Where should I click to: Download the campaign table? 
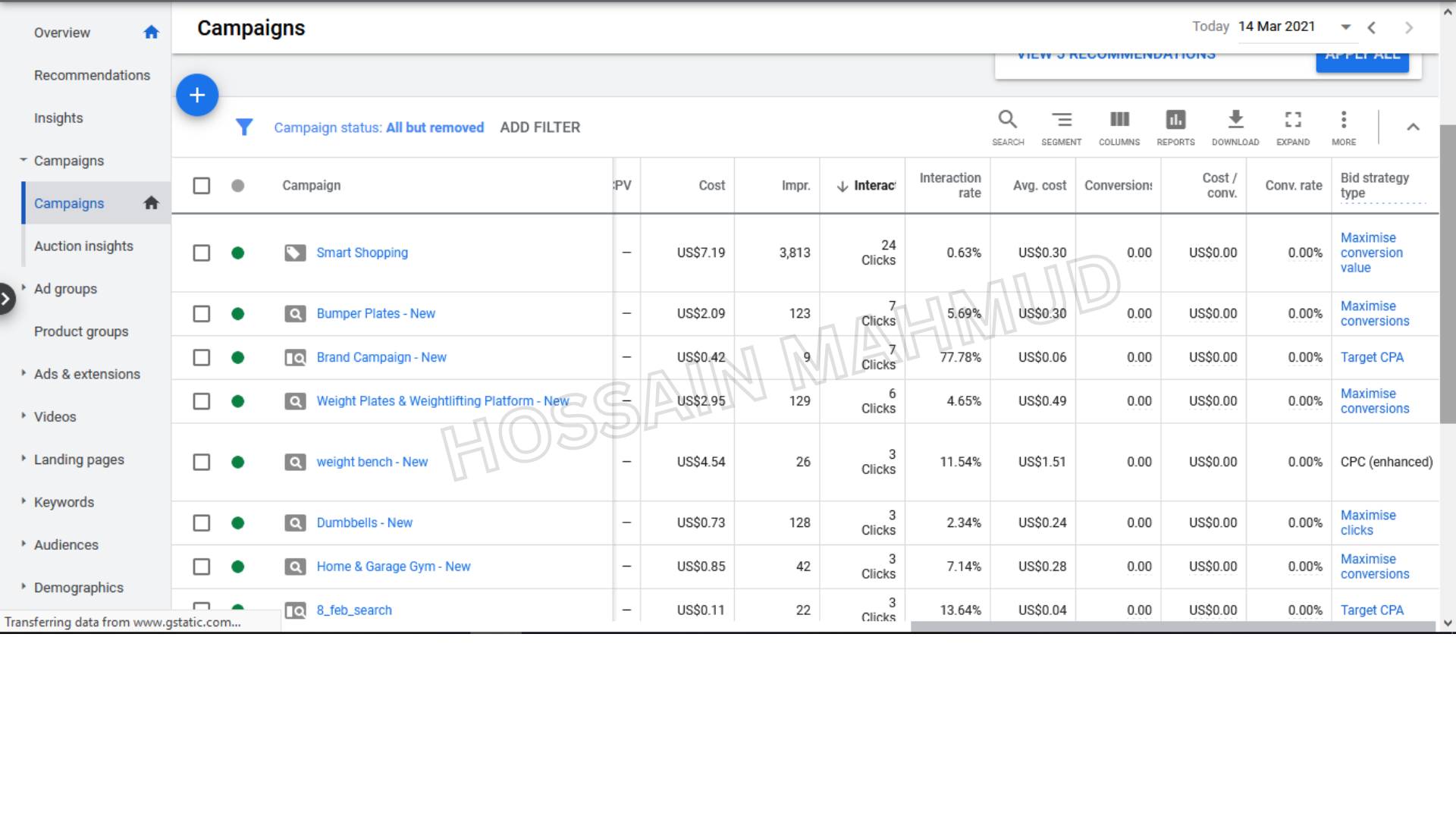click(x=1235, y=127)
